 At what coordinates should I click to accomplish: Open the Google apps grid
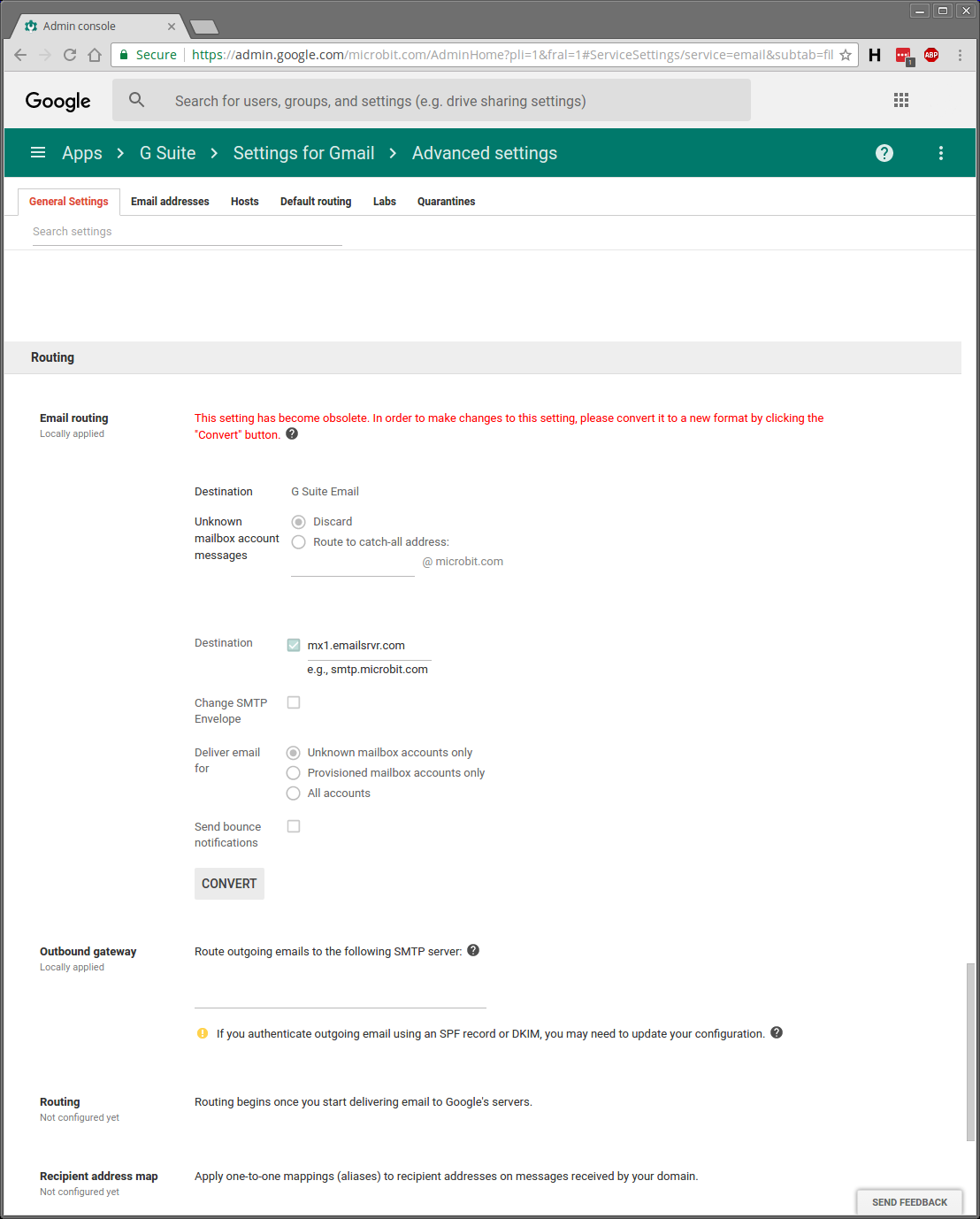[x=901, y=100]
